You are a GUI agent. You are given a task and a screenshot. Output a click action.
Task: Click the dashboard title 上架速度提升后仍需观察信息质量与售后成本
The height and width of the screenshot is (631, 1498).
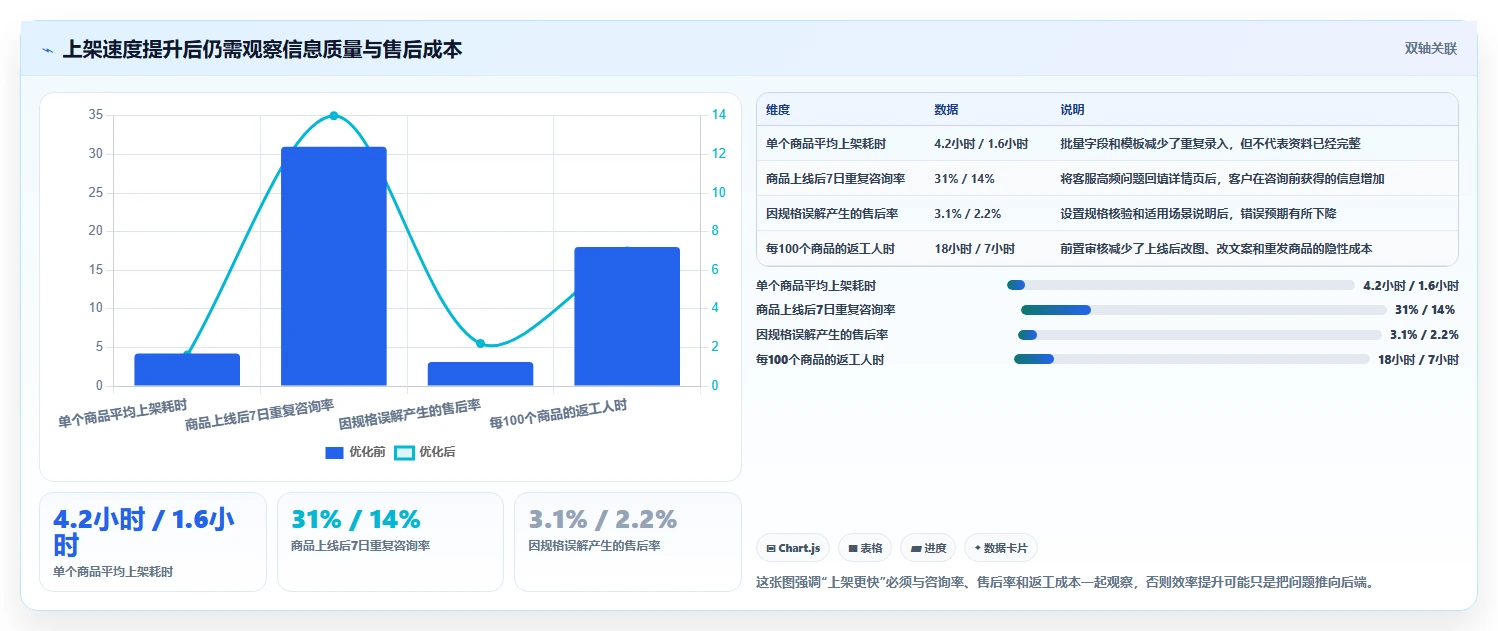tap(262, 50)
